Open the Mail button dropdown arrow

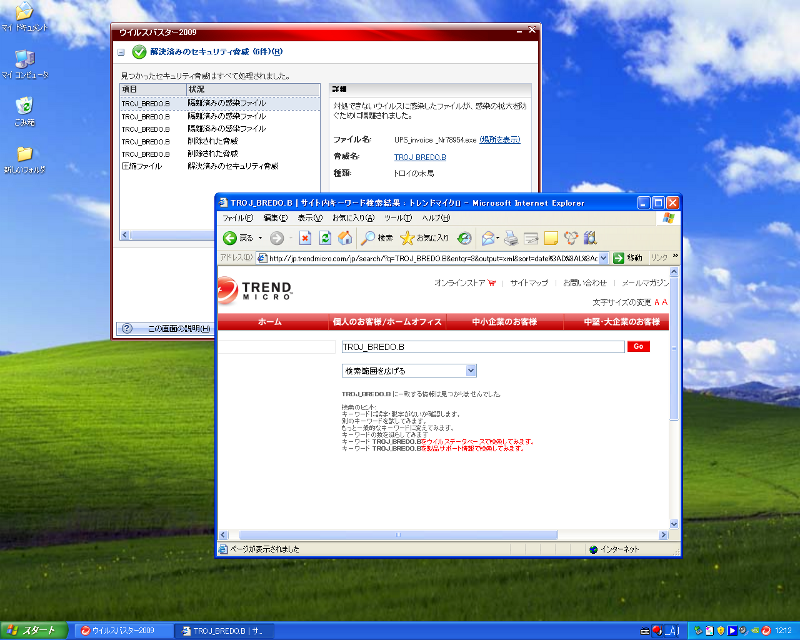(497, 238)
